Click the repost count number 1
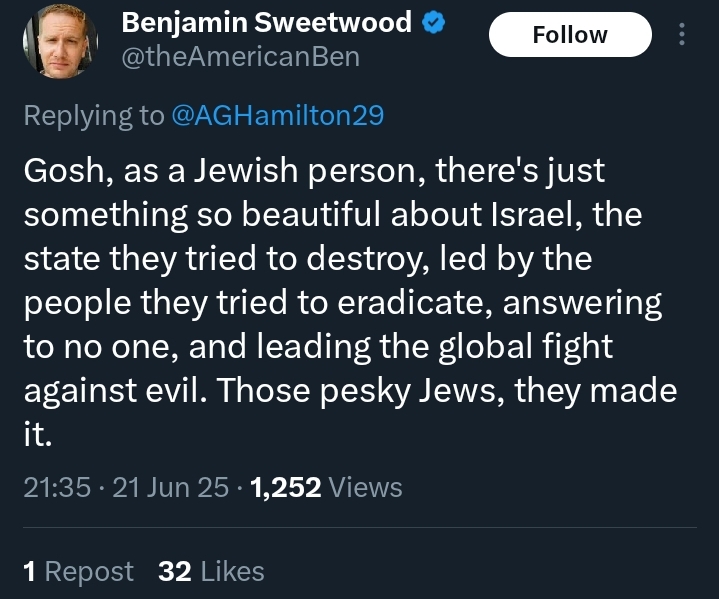Viewport: 719px width, 599px height. 29,571
